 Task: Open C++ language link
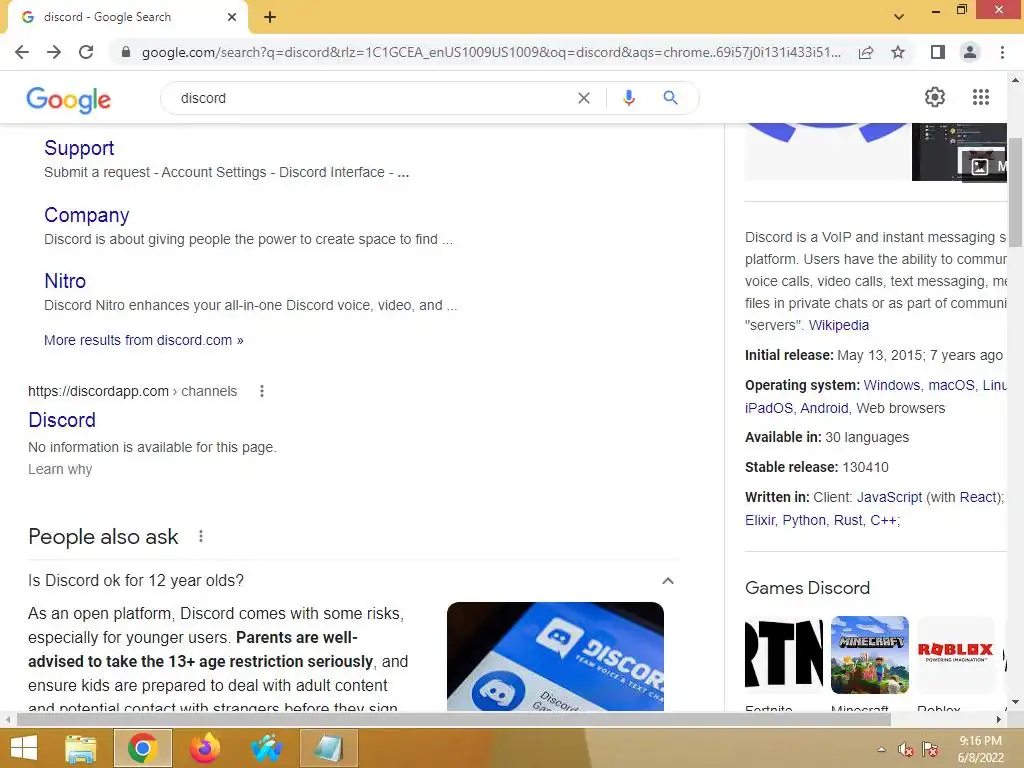coord(884,520)
